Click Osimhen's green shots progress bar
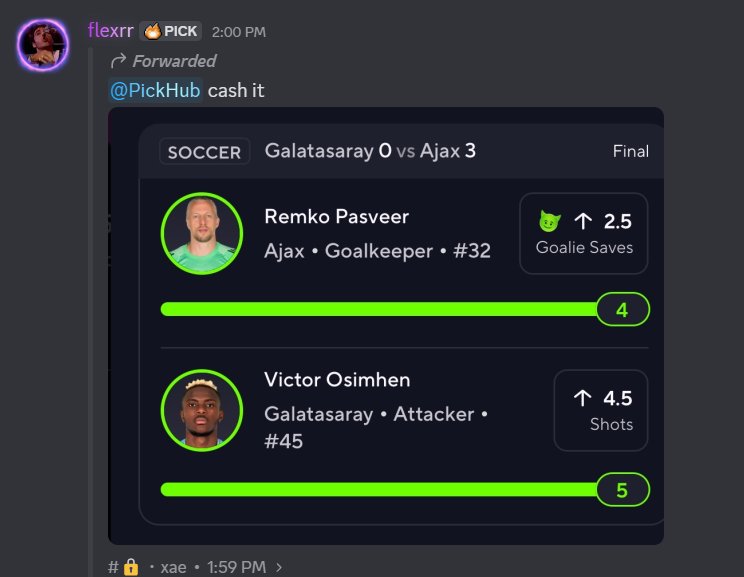 (x=378, y=490)
